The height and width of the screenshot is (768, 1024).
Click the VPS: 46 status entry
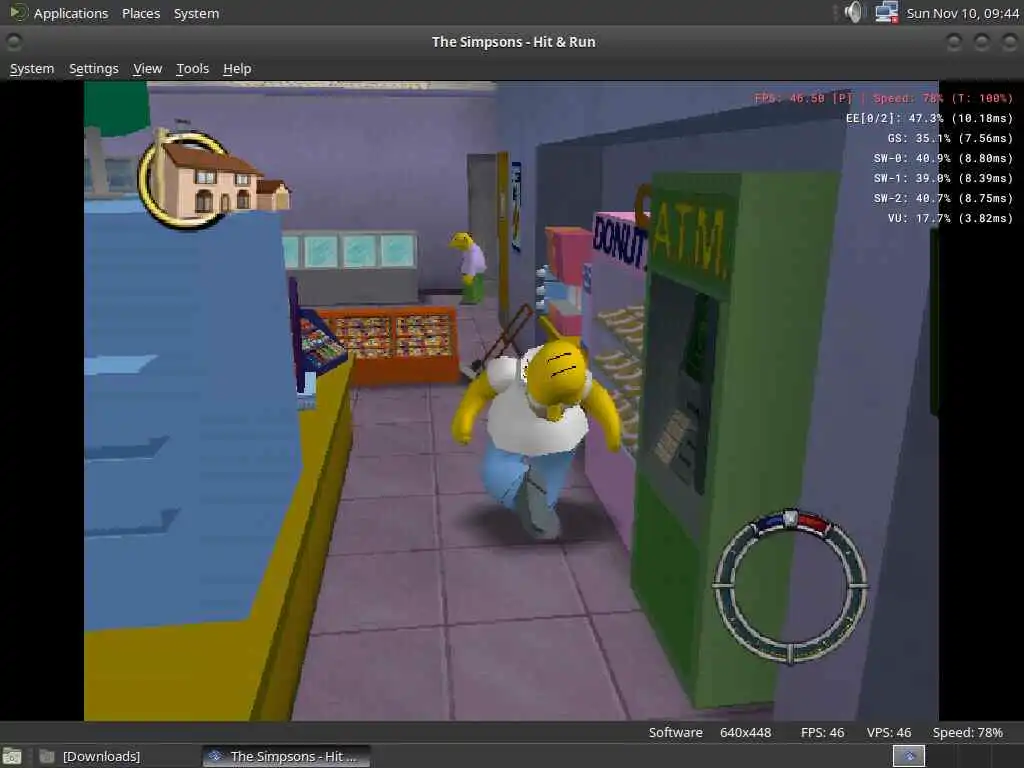[x=889, y=733]
